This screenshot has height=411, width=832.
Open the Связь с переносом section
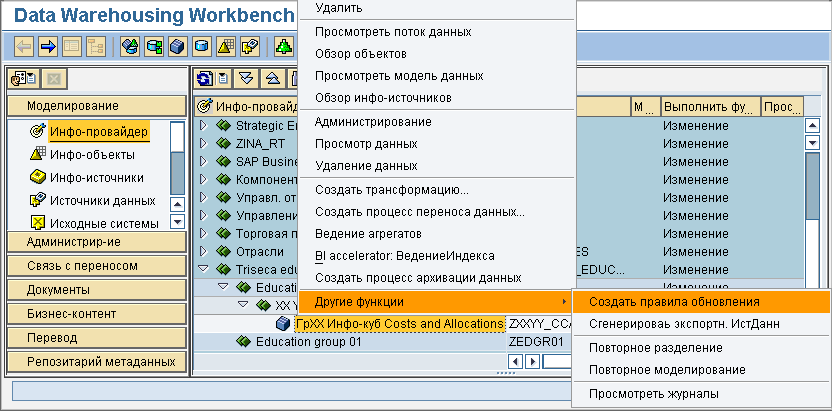coord(97,266)
